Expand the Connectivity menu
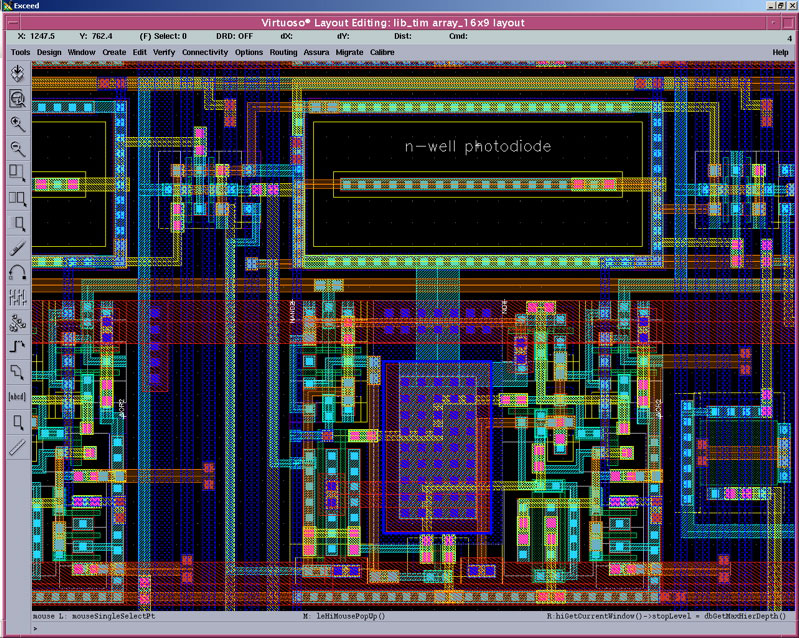The width and height of the screenshot is (799, 638). click(x=205, y=52)
